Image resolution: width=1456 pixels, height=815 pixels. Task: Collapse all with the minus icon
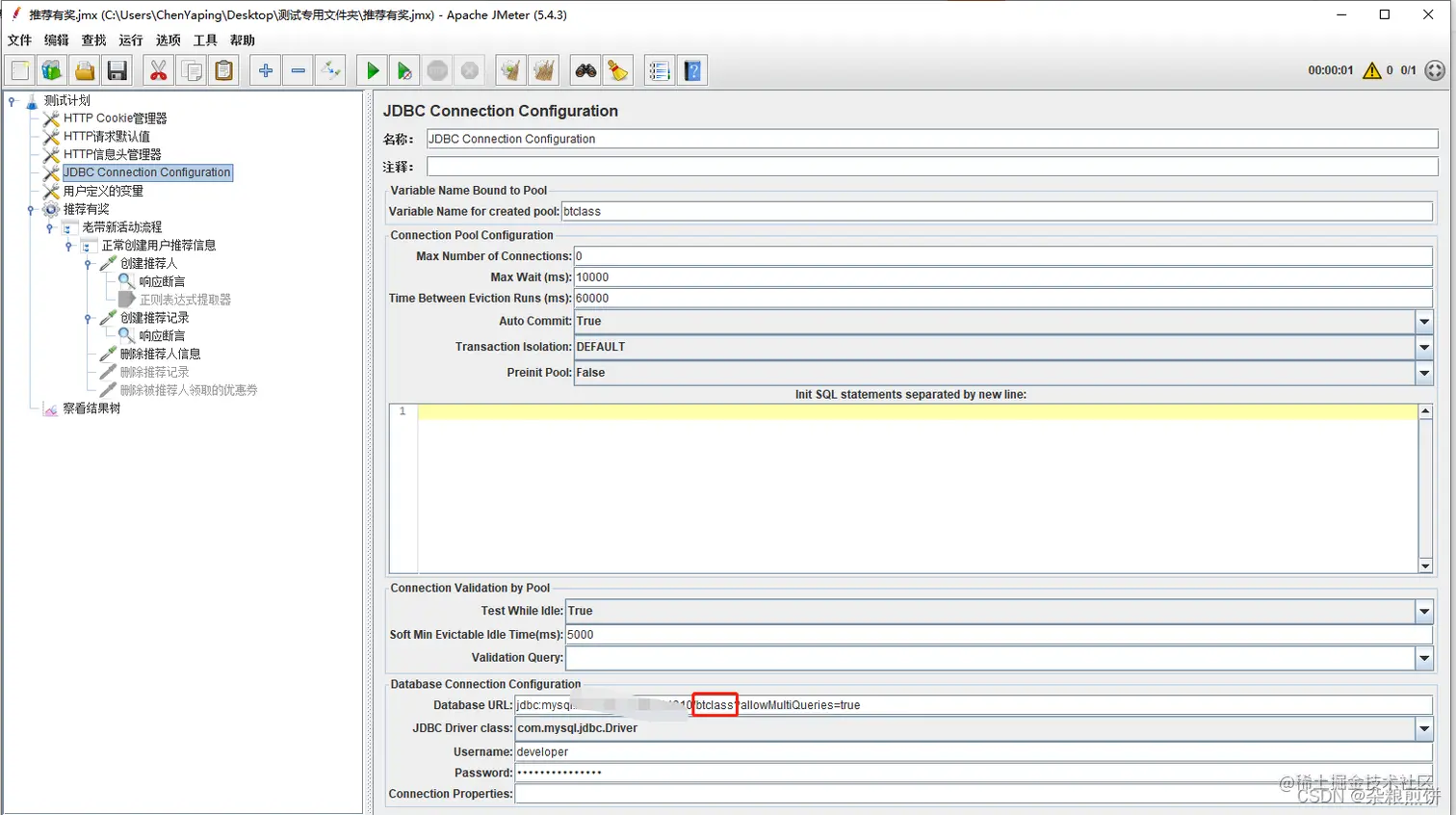point(299,70)
